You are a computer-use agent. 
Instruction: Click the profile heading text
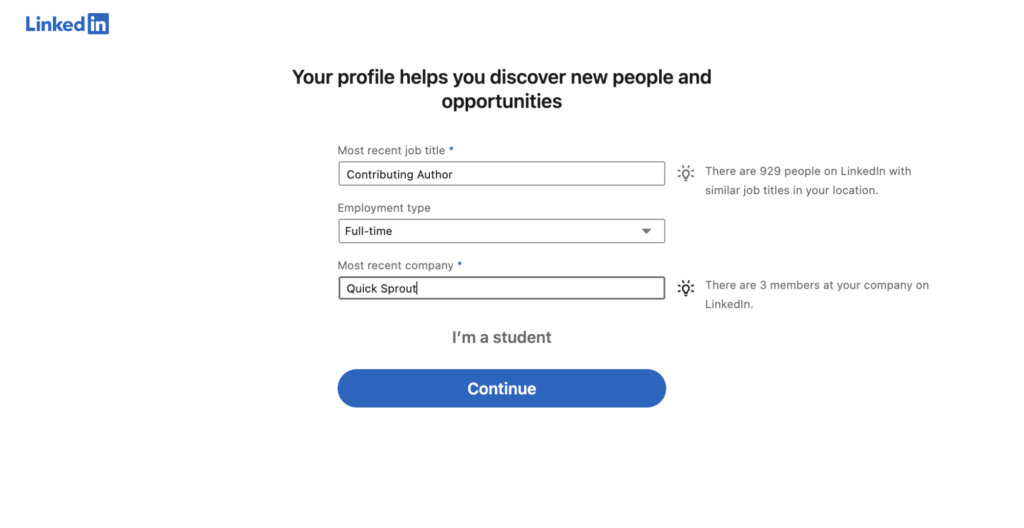coord(501,89)
